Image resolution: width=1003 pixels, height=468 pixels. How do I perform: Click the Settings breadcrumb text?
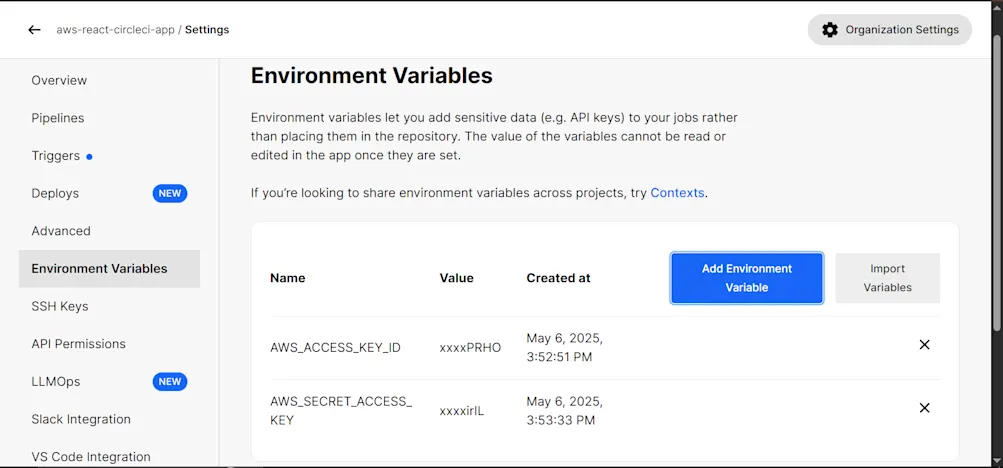(x=207, y=30)
